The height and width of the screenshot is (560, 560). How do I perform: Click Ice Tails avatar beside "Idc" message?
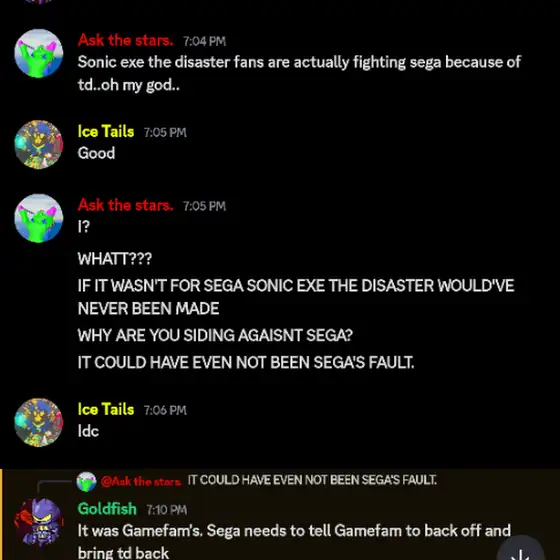(39, 422)
